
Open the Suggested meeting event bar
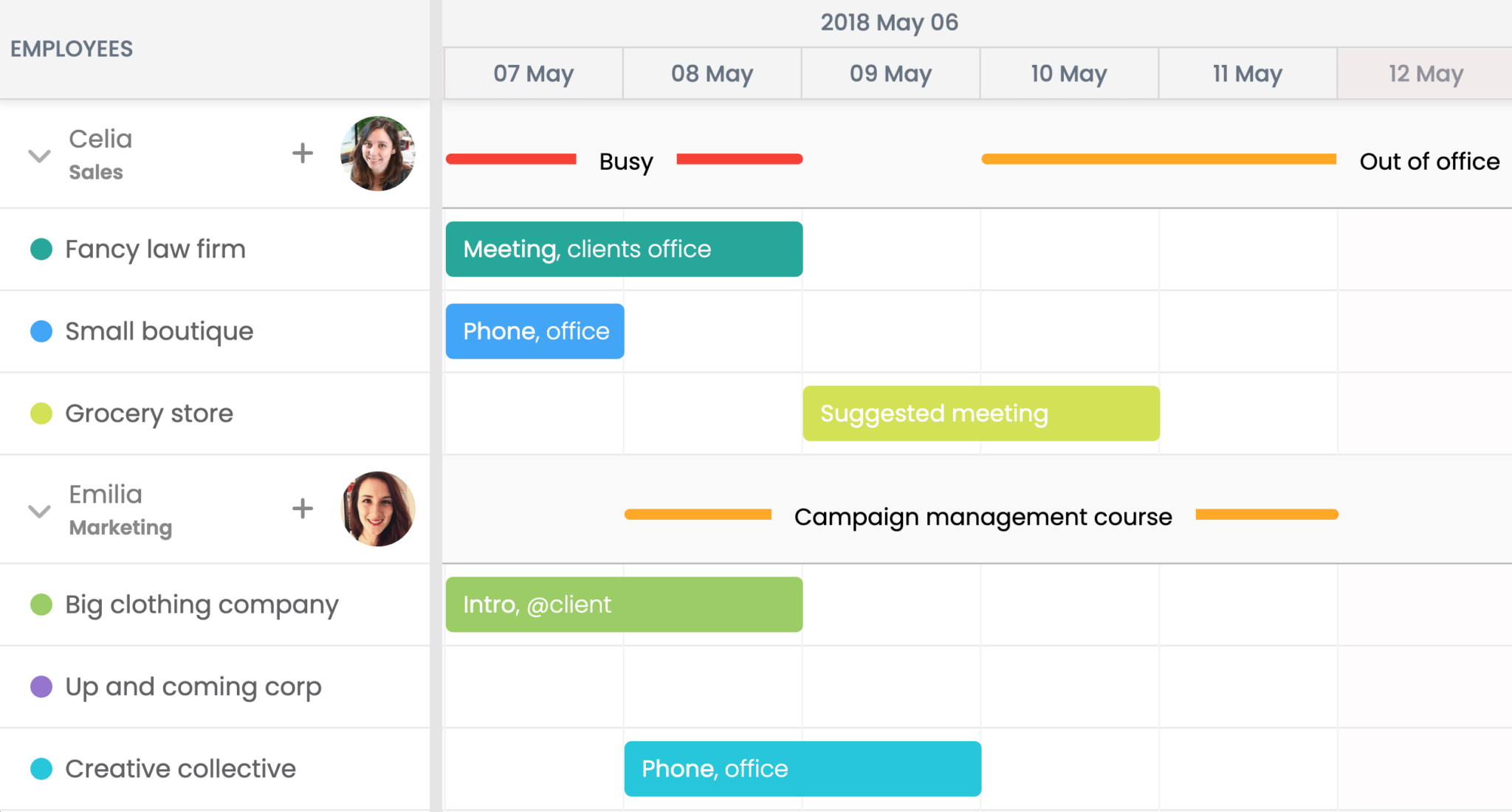(x=980, y=413)
